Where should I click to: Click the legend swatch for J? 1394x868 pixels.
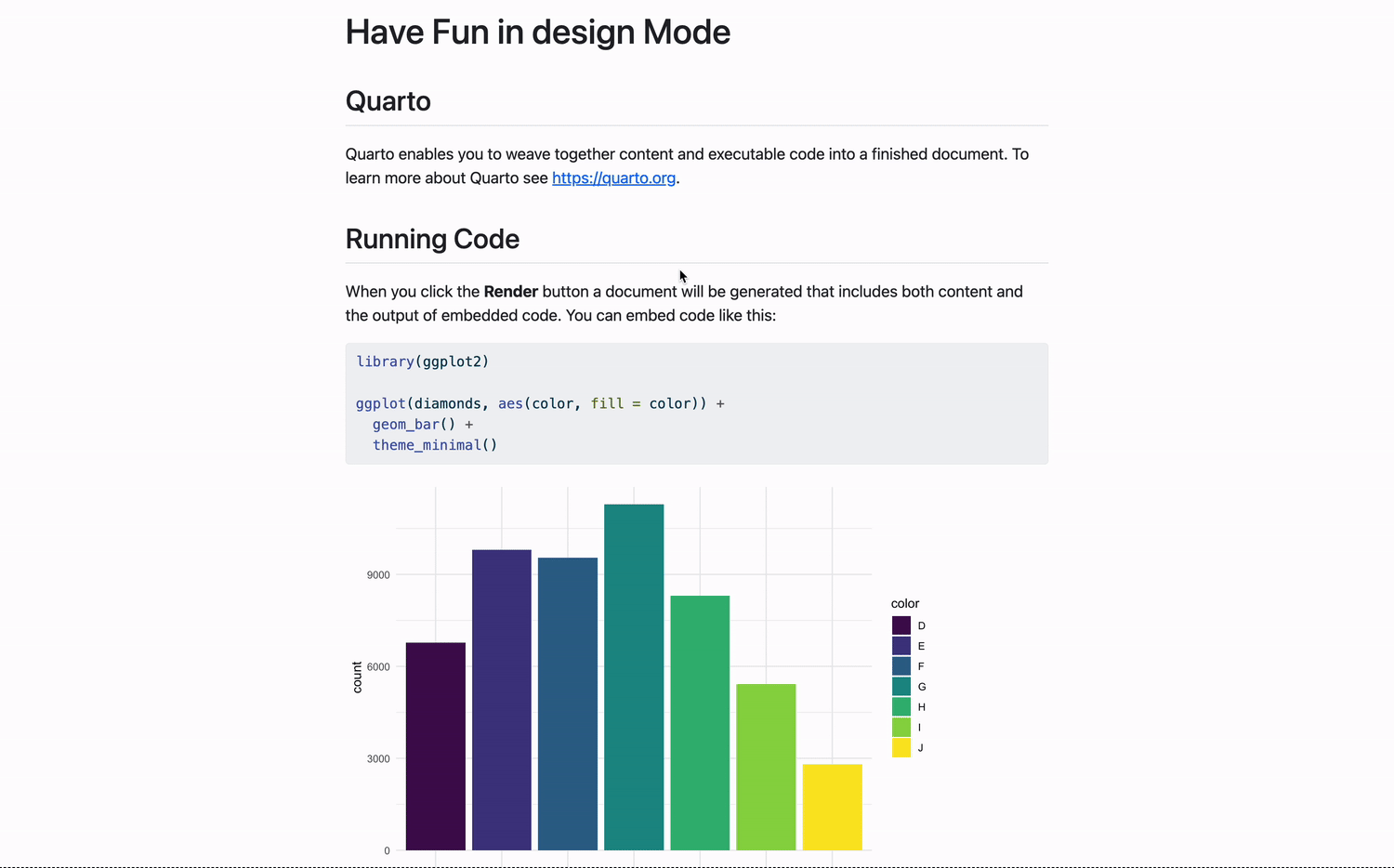(901, 748)
